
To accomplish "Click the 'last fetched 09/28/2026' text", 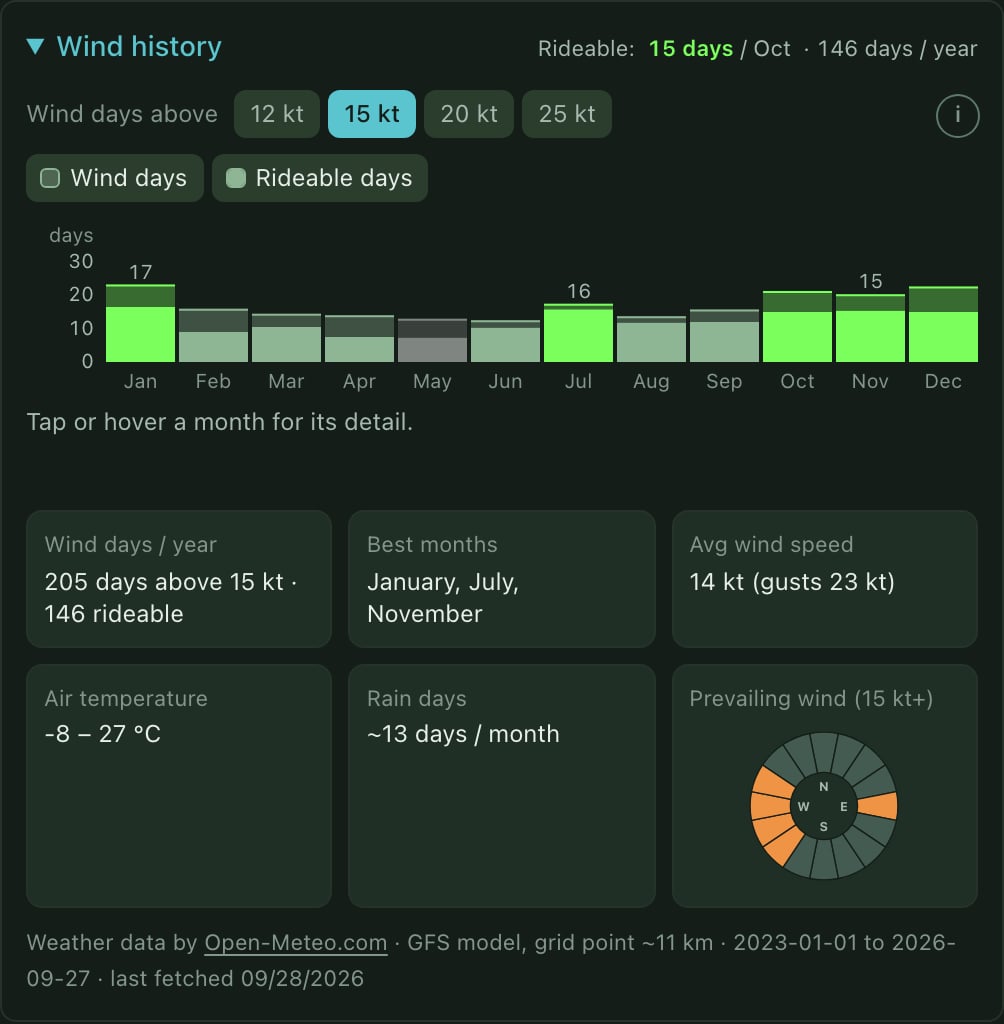I will [x=236, y=978].
